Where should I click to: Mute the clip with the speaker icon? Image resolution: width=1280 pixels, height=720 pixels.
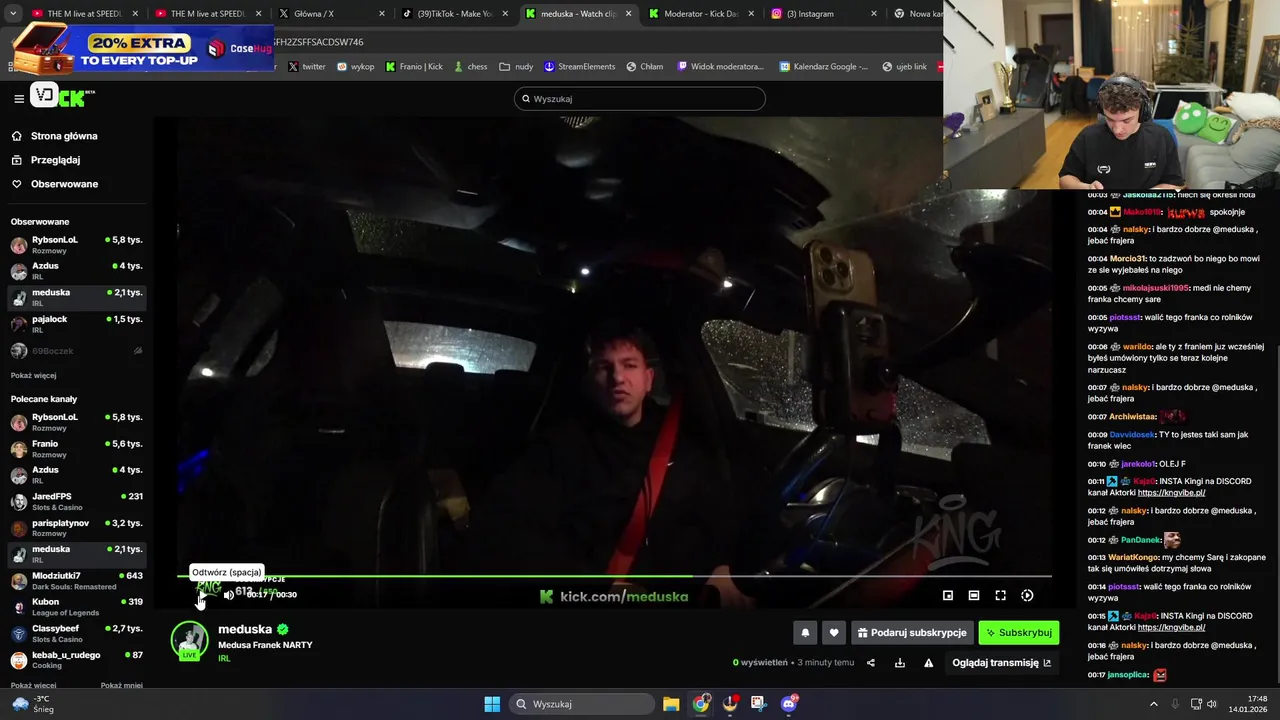pos(228,595)
